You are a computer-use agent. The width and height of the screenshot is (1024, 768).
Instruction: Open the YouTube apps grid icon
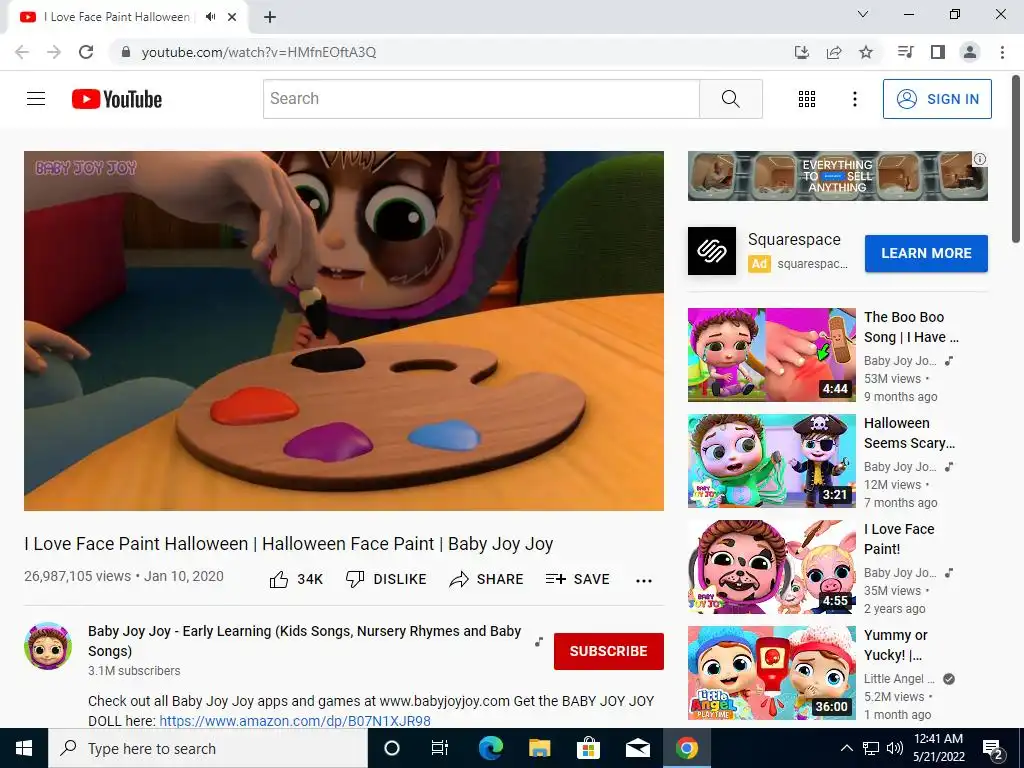[x=807, y=99]
